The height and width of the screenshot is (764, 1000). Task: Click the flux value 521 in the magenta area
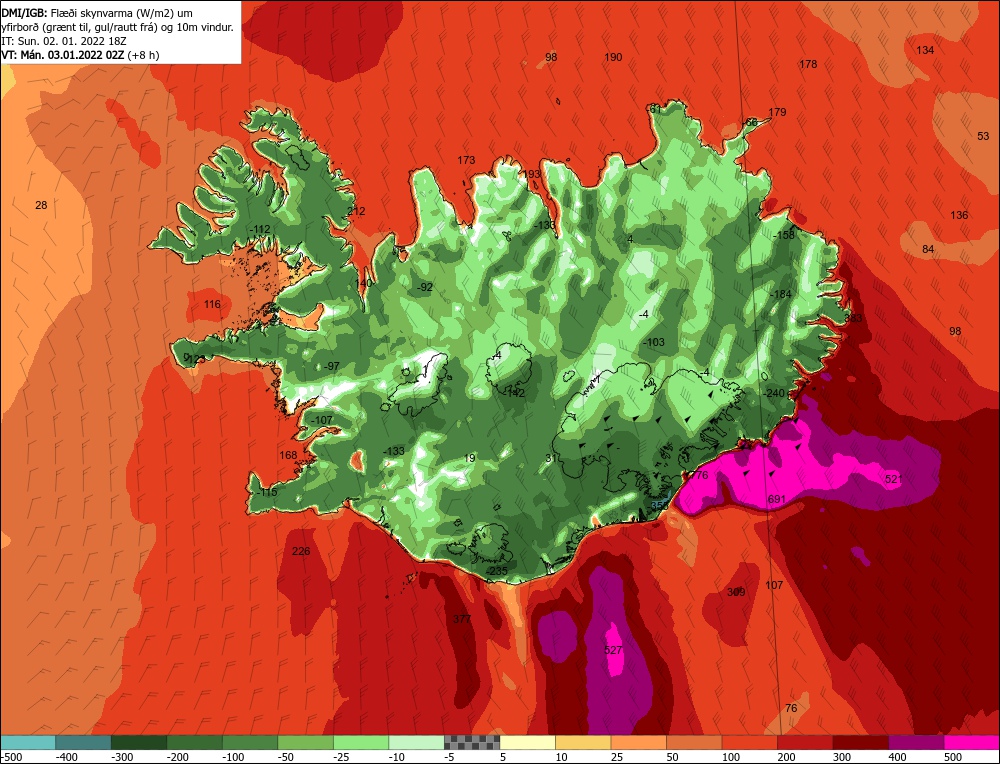894,479
